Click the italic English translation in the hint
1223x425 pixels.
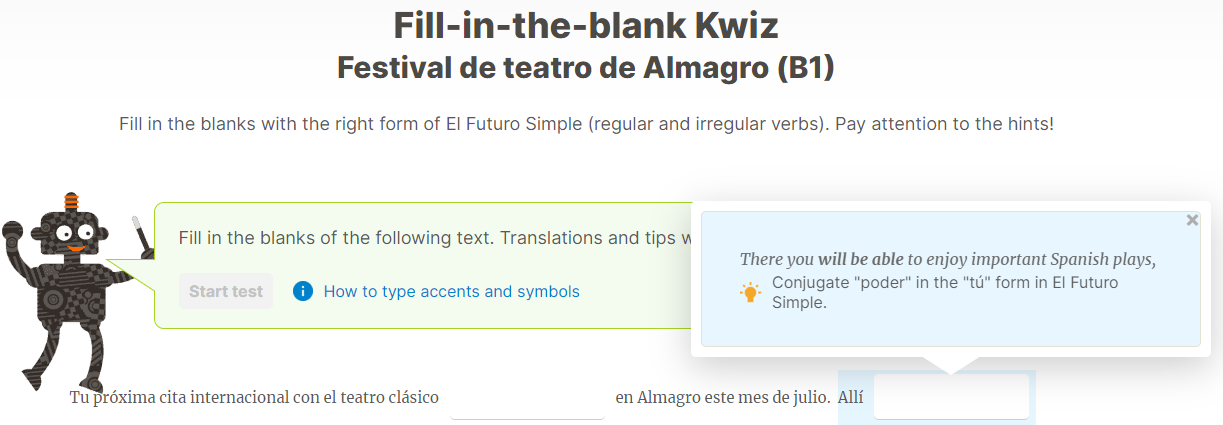pyautogui.click(x=948, y=259)
